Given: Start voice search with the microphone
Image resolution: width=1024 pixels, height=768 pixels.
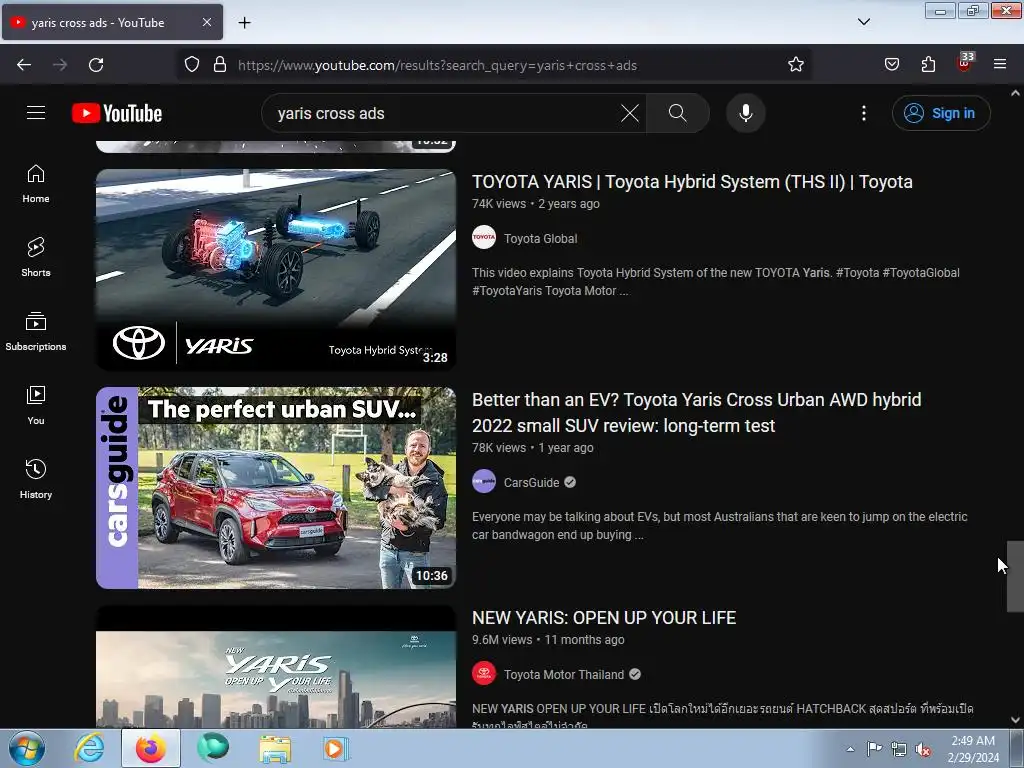Looking at the screenshot, I should tap(745, 113).
